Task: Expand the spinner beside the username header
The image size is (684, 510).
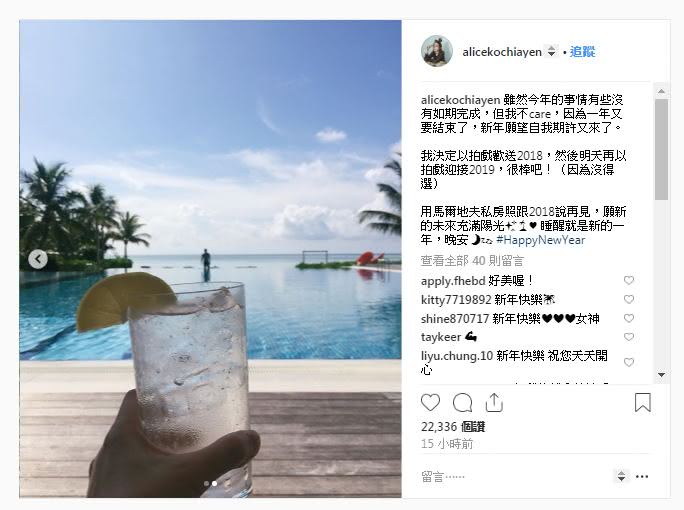Action: pyautogui.click(x=552, y=51)
